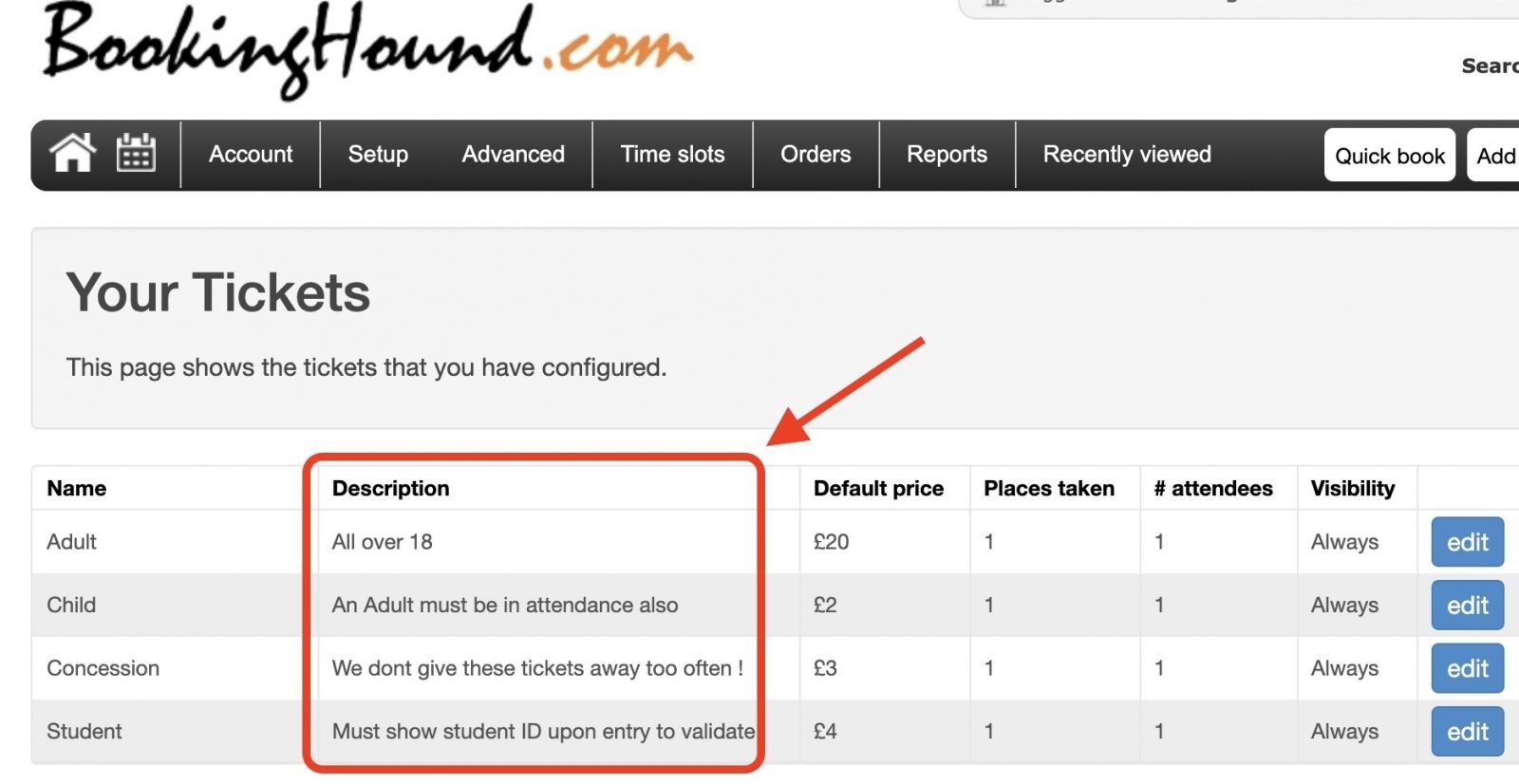Image resolution: width=1519 pixels, height=784 pixels.
Task: Expand the Recently viewed menu
Action: point(1127,155)
